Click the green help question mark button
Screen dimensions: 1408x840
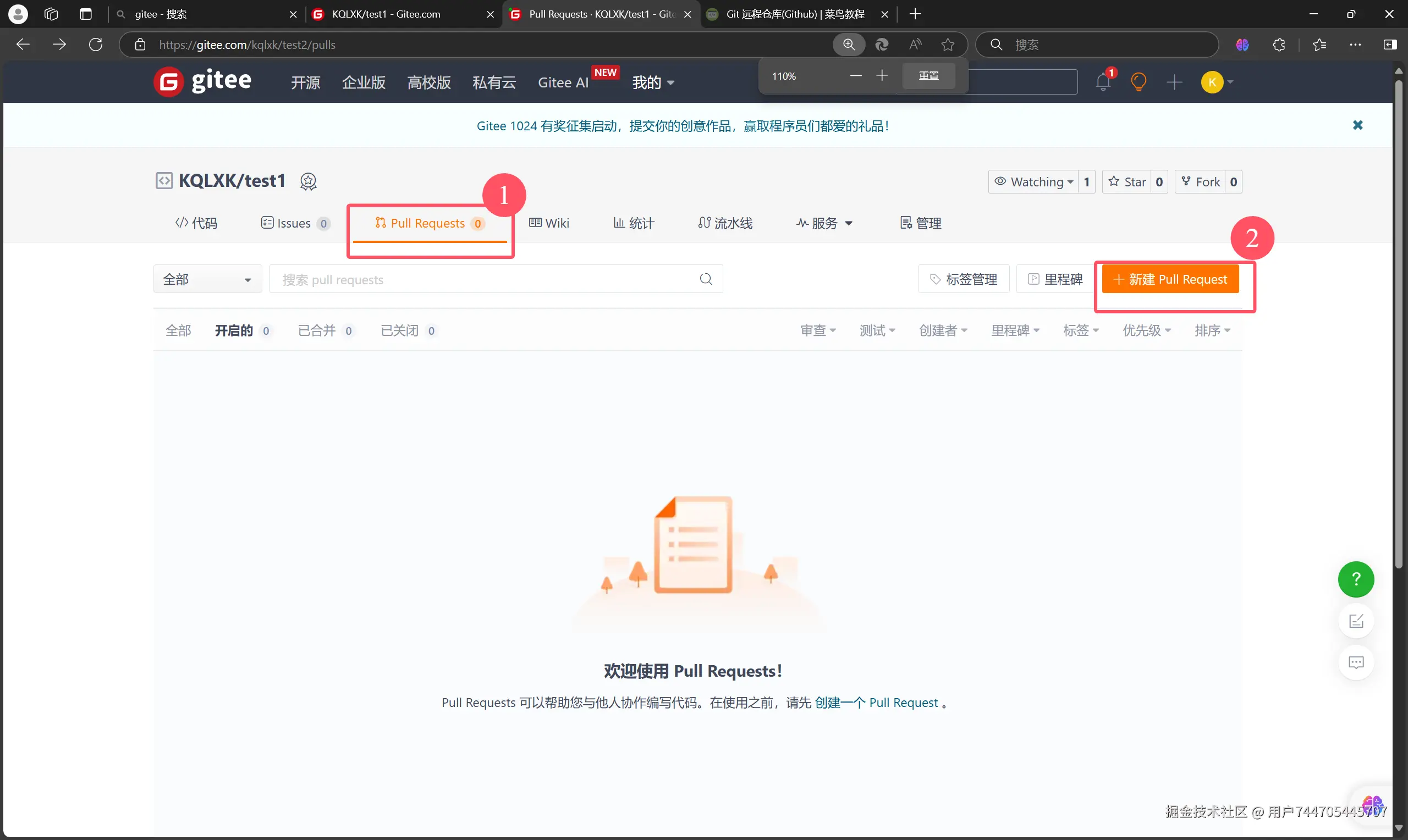pyautogui.click(x=1355, y=579)
